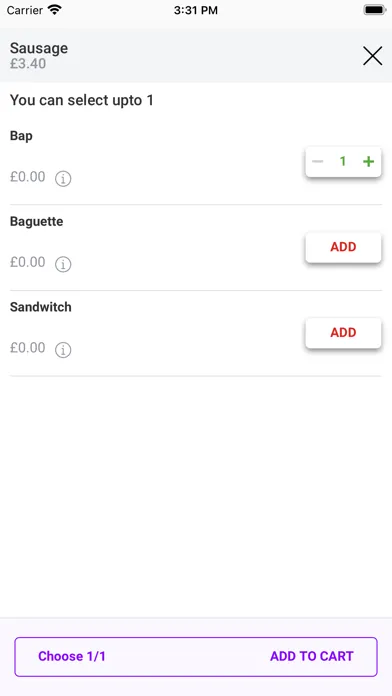The height and width of the screenshot is (696, 392).
Task: Add Sandwitch option
Action: [343, 333]
